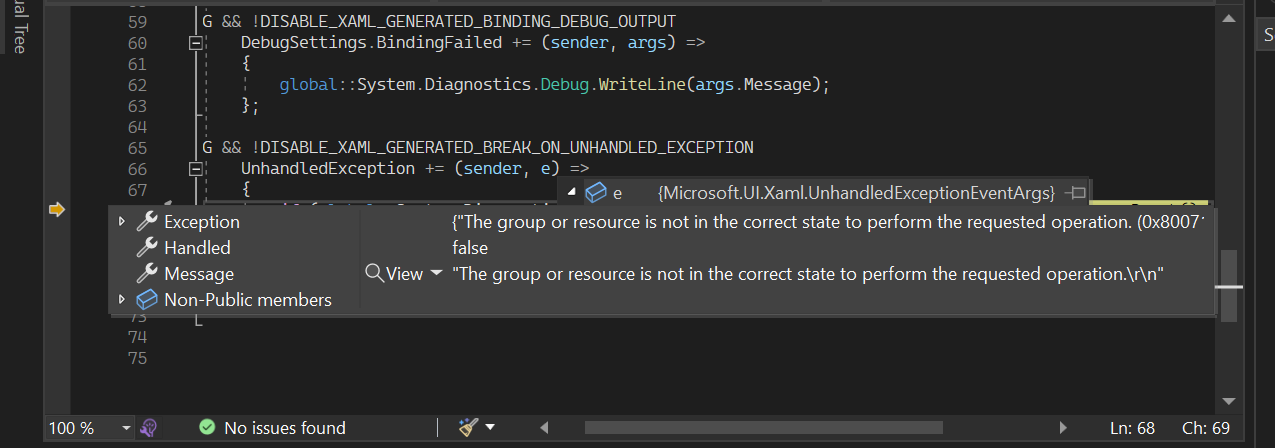Click the yellow current statement arrow in margin
This screenshot has width=1275, height=448.
coord(57,210)
